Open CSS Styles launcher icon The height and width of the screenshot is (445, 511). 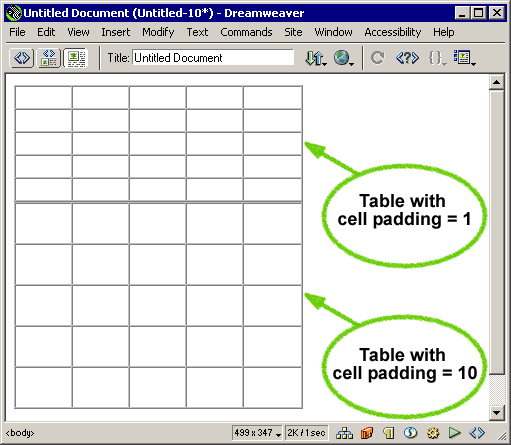410,433
